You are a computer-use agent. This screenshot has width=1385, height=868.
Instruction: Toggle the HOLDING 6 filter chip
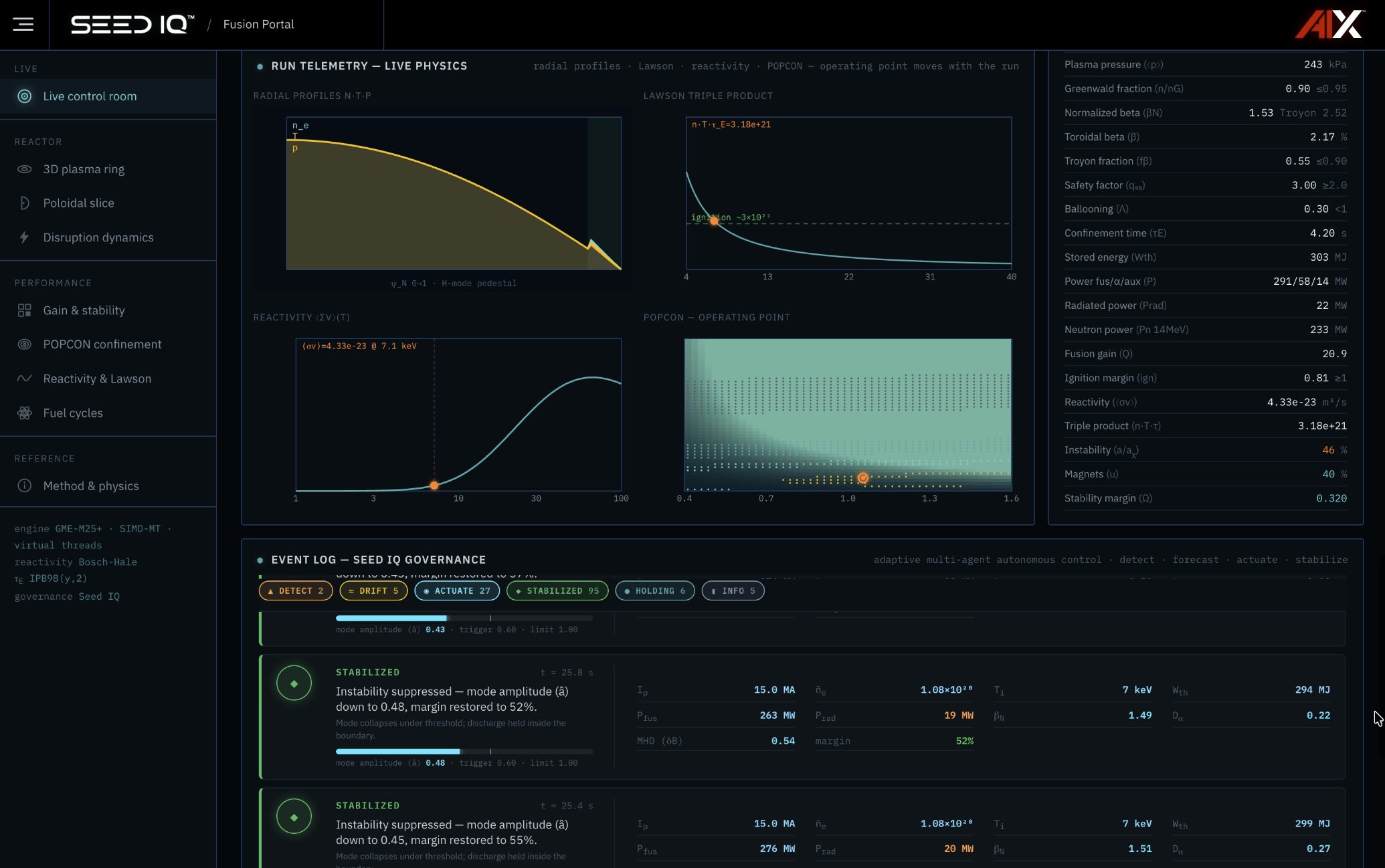pos(655,591)
